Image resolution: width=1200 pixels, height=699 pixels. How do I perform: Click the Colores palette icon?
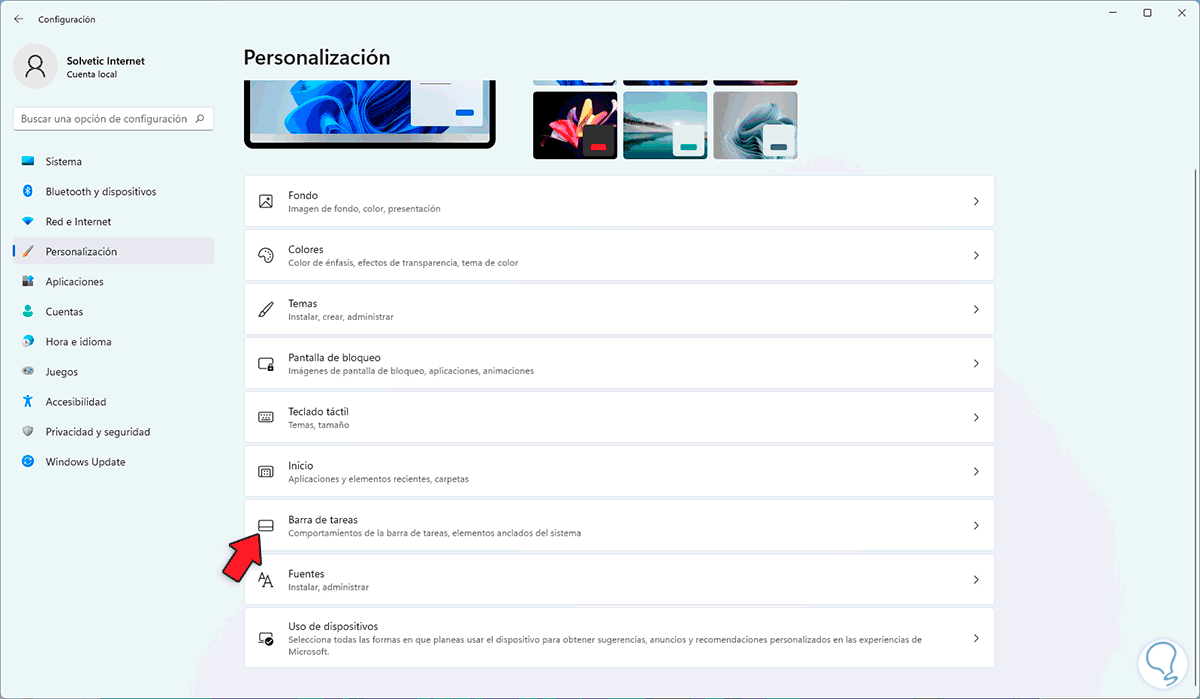click(x=266, y=255)
